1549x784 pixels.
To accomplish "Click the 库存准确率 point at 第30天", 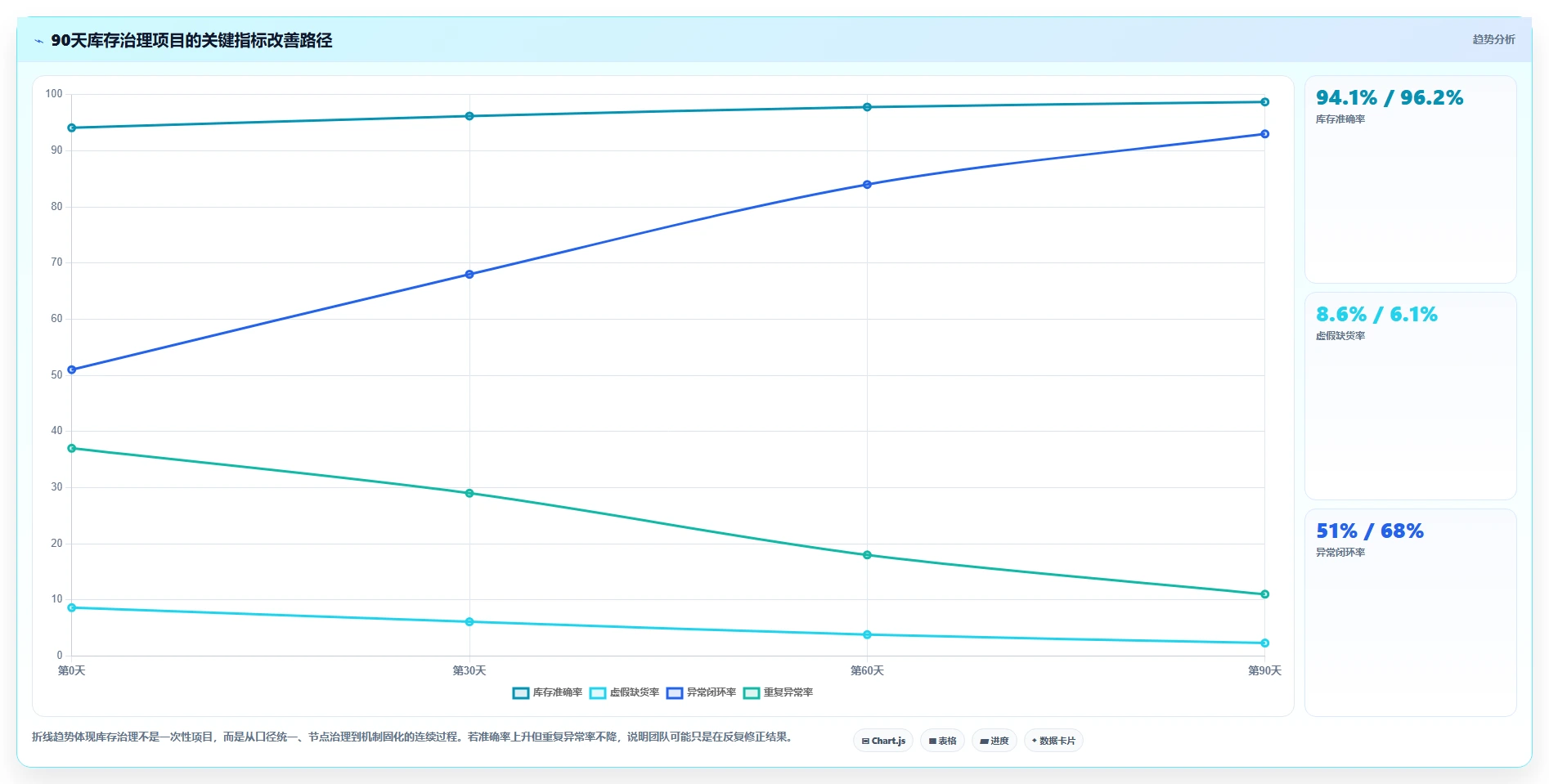I will [469, 116].
